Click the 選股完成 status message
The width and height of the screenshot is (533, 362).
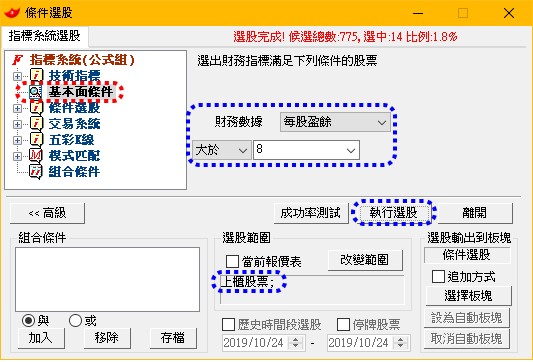click(x=345, y=37)
